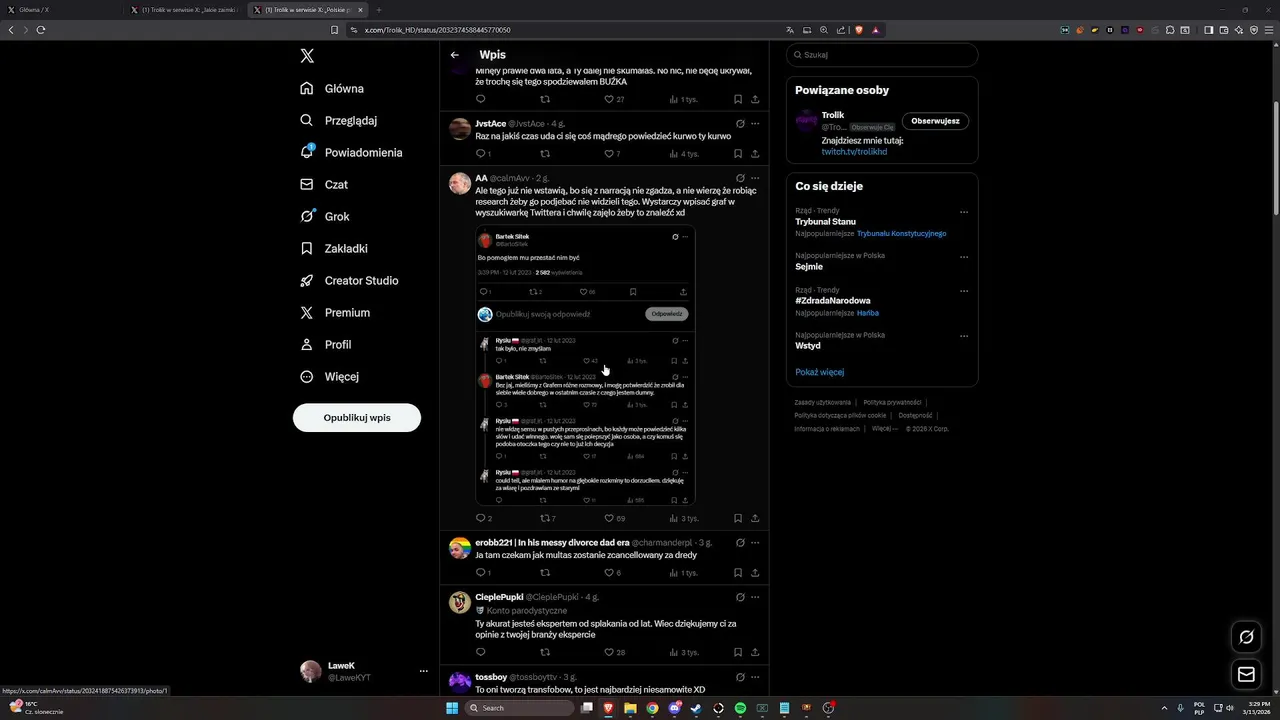Open Brave Shields icon in address bar
Image resolution: width=1280 pixels, height=720 pixels.
coord(858,30)
